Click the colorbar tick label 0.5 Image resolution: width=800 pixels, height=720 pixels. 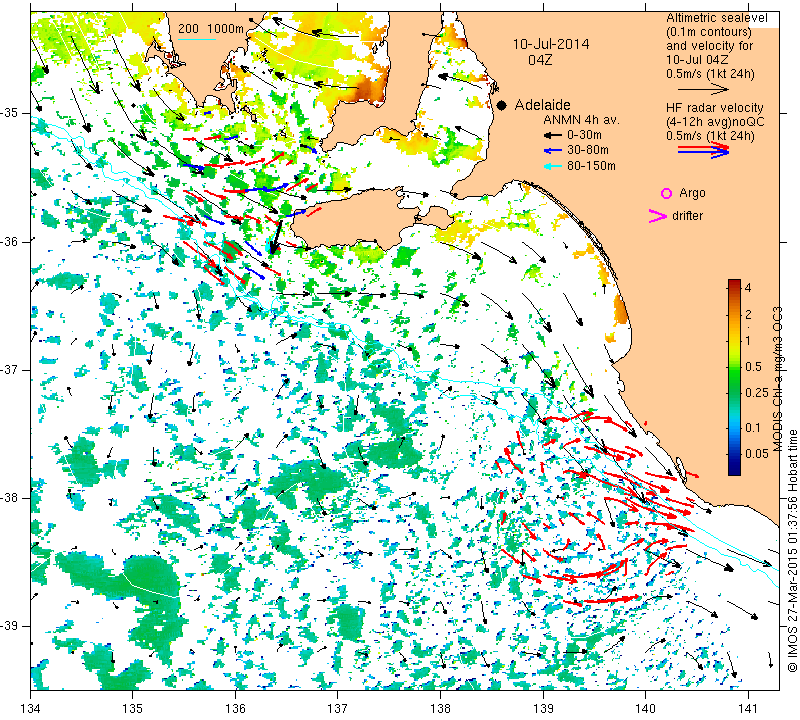753,367
